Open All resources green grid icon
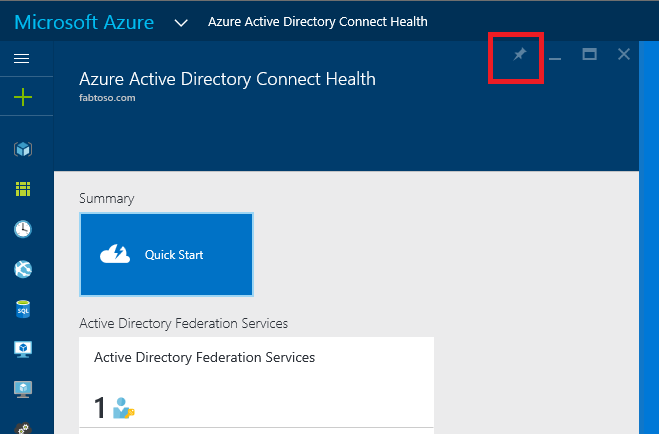This screenshot has width=659, height=434. (x=22, y=189)
